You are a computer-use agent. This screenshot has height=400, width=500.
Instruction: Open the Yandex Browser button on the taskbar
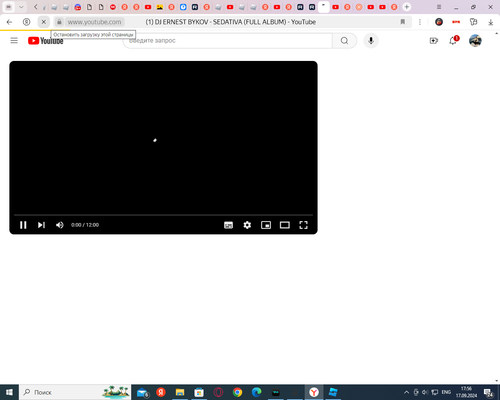[314, 392]
